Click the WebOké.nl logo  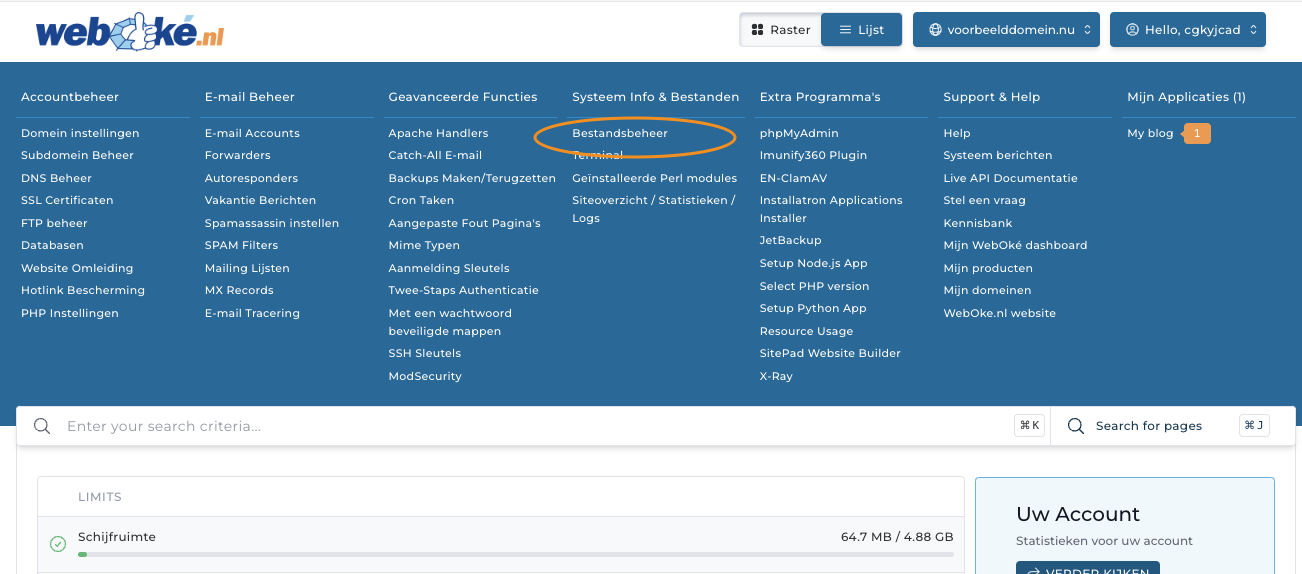130,31
